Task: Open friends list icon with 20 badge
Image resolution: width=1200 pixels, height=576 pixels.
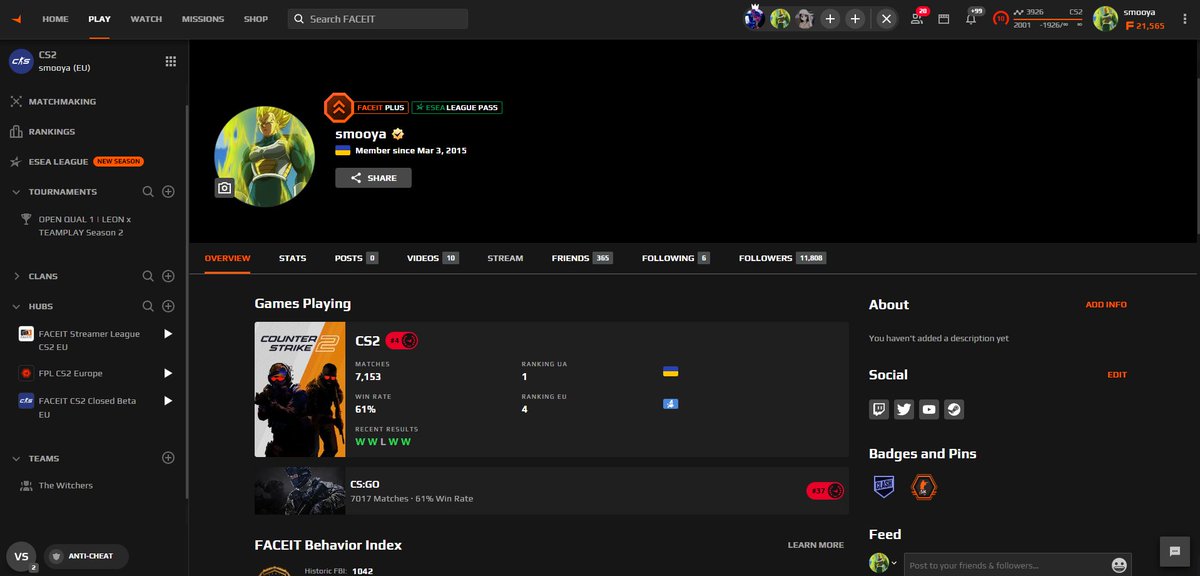Action: point(918,18)
